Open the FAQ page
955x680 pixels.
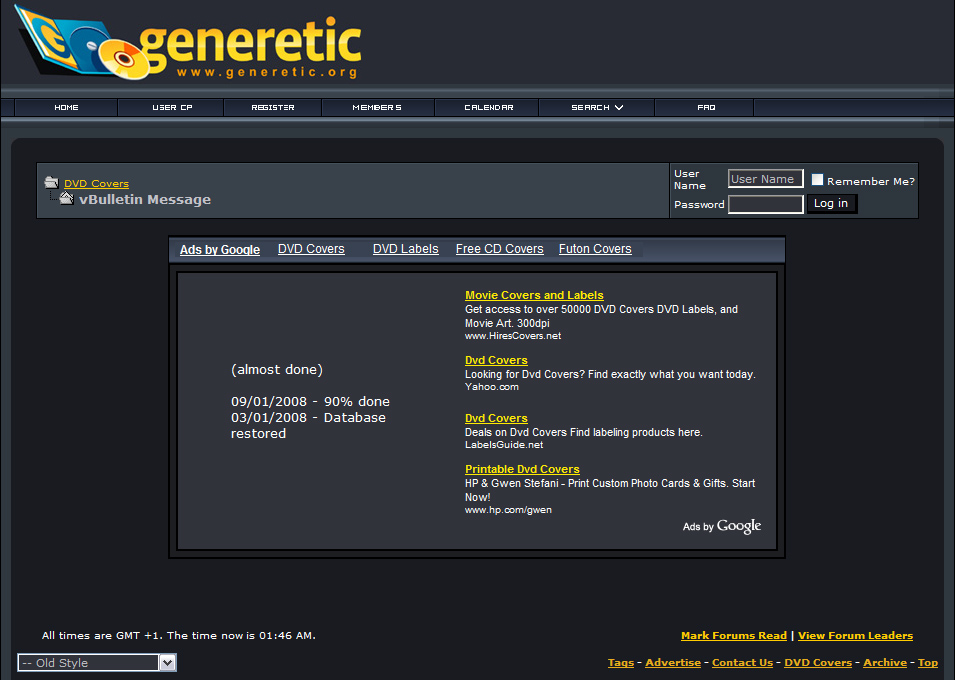point(706,107)
